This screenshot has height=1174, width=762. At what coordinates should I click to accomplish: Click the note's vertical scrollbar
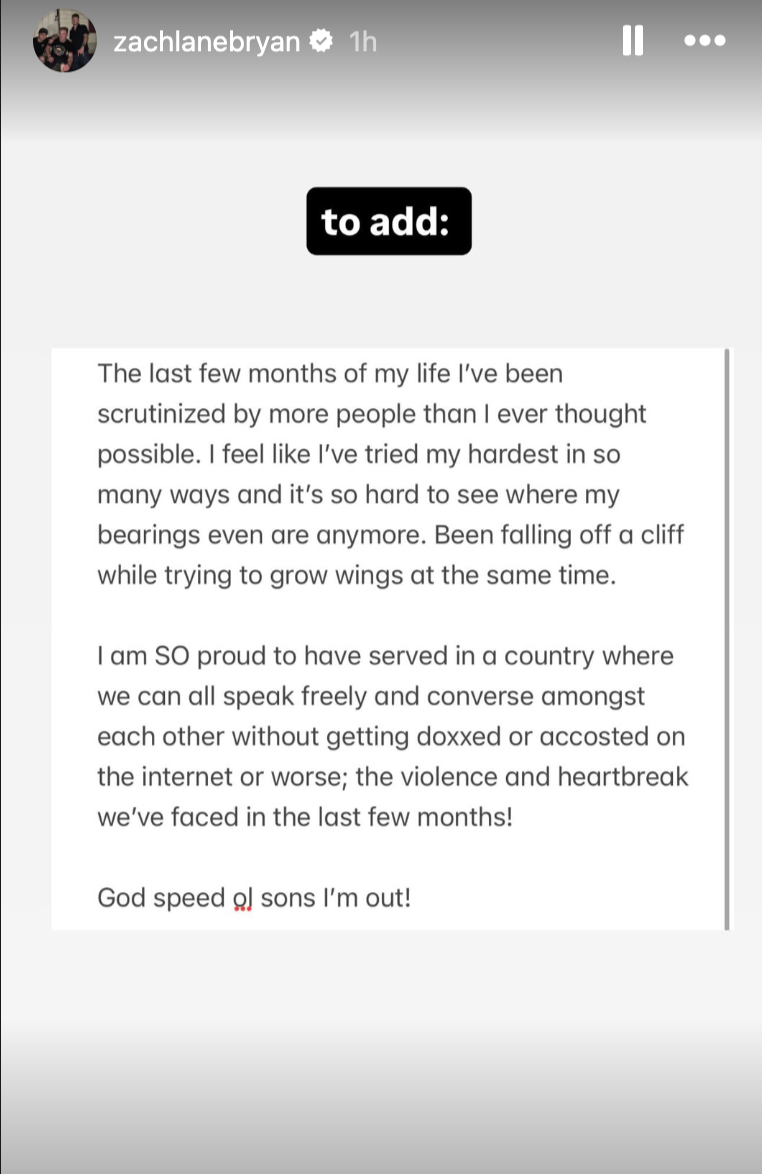[727, 639]
